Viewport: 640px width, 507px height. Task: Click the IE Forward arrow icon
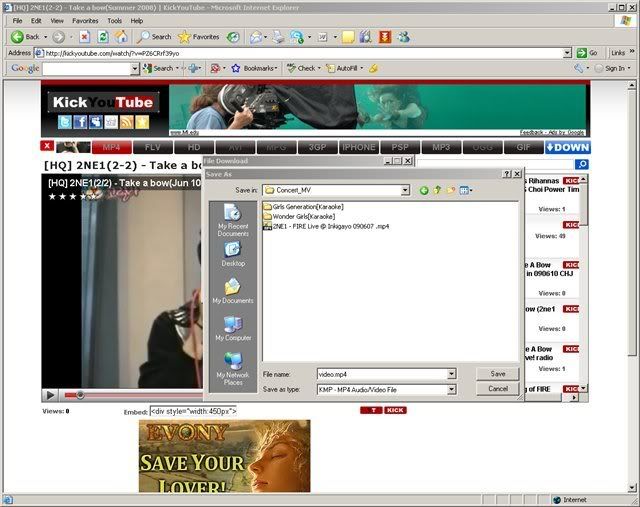click(58, 37)
